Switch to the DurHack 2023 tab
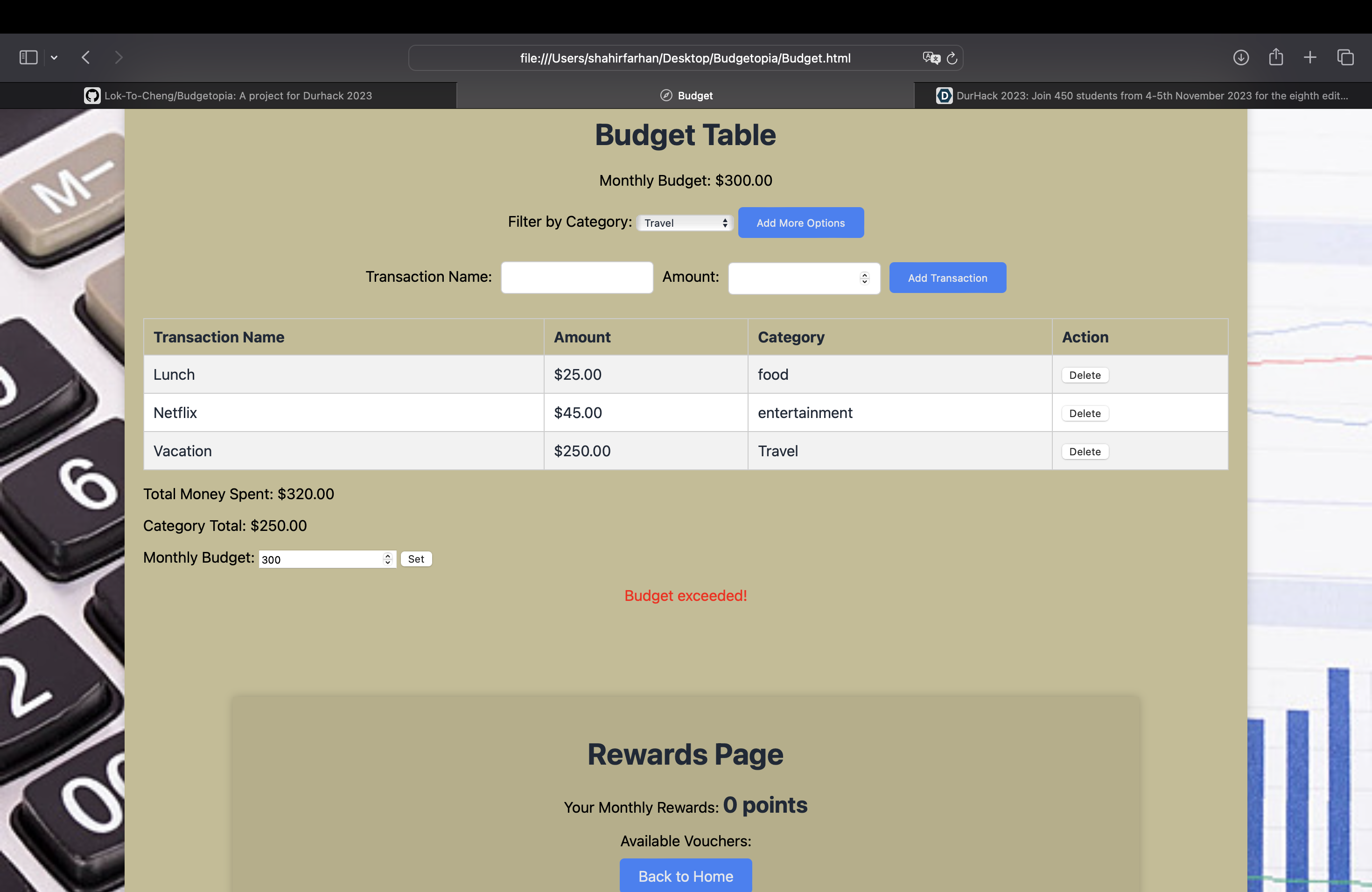 1142,96
